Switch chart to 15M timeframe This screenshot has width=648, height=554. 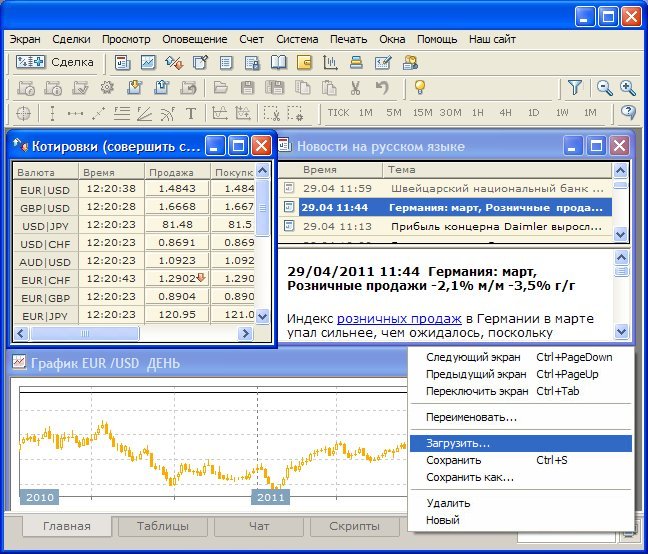pos(422,113)
